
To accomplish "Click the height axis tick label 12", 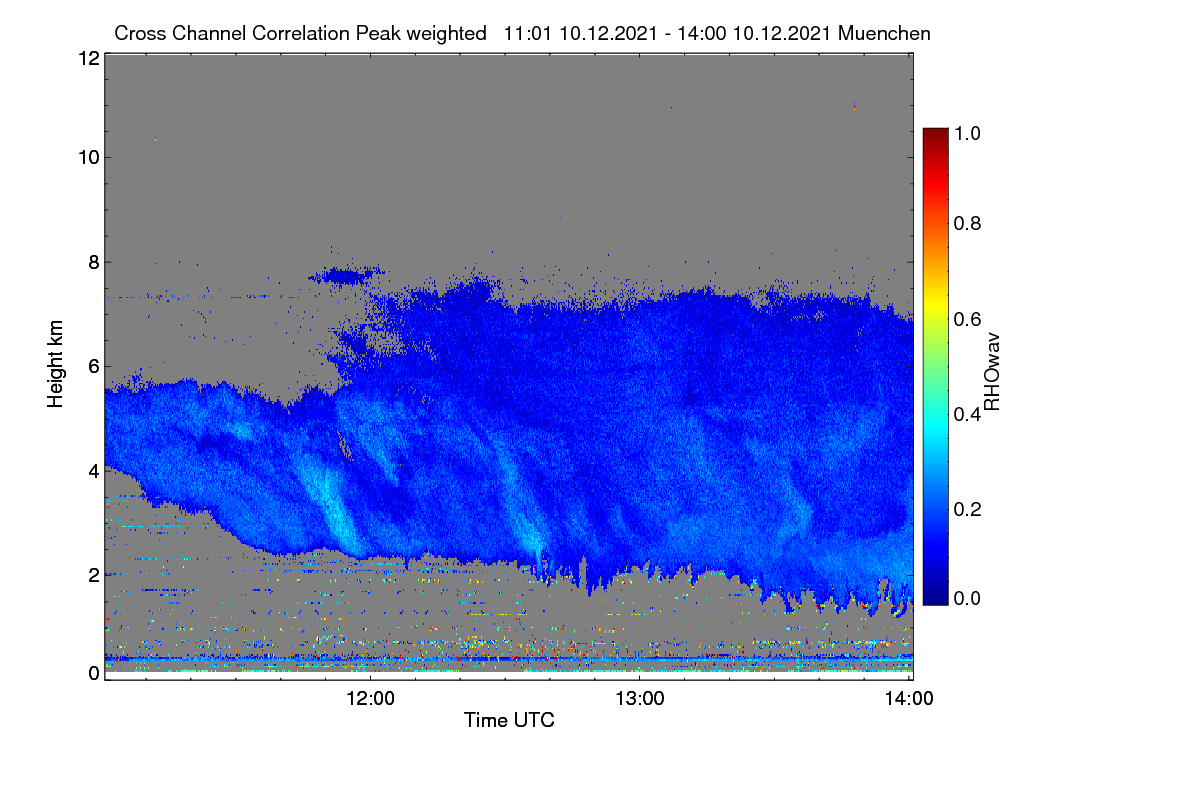I will [87, 58].
